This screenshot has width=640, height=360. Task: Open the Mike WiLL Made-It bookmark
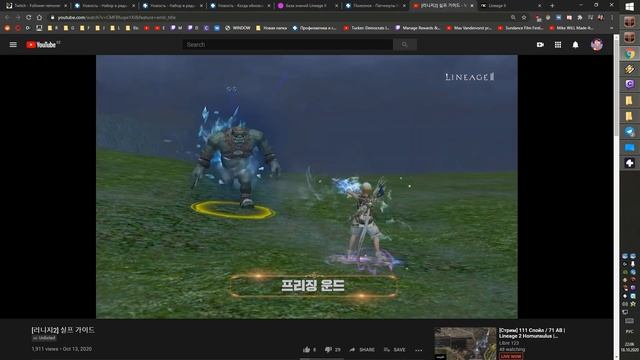tap(571, 28)
